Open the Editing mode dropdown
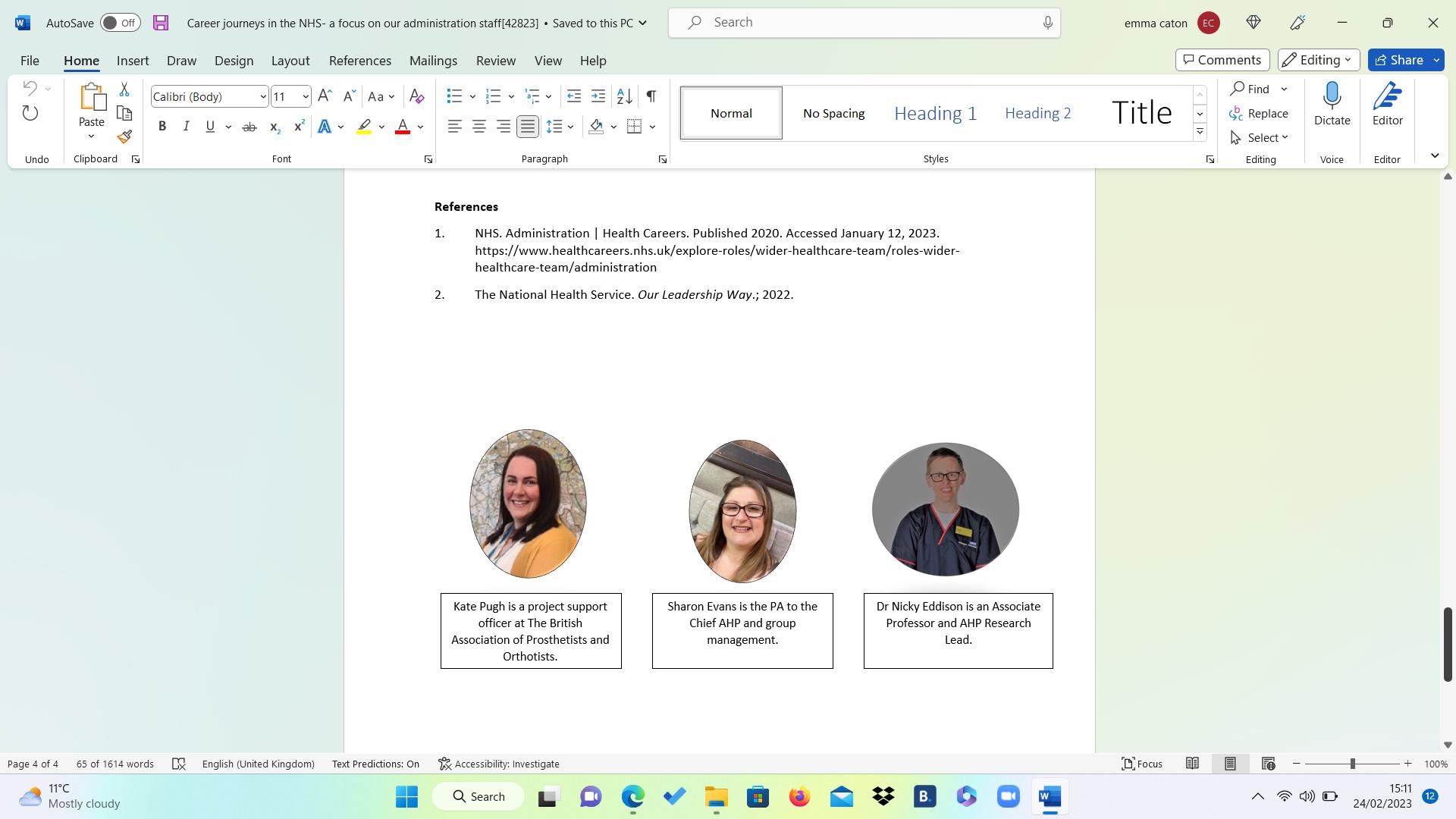The height and width of the screenshot is (819, 1456). 1318,60
